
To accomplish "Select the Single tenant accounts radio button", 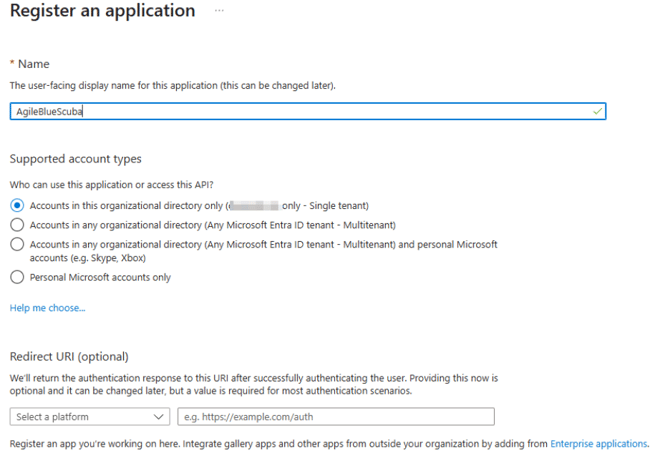I will coord(17,205).
